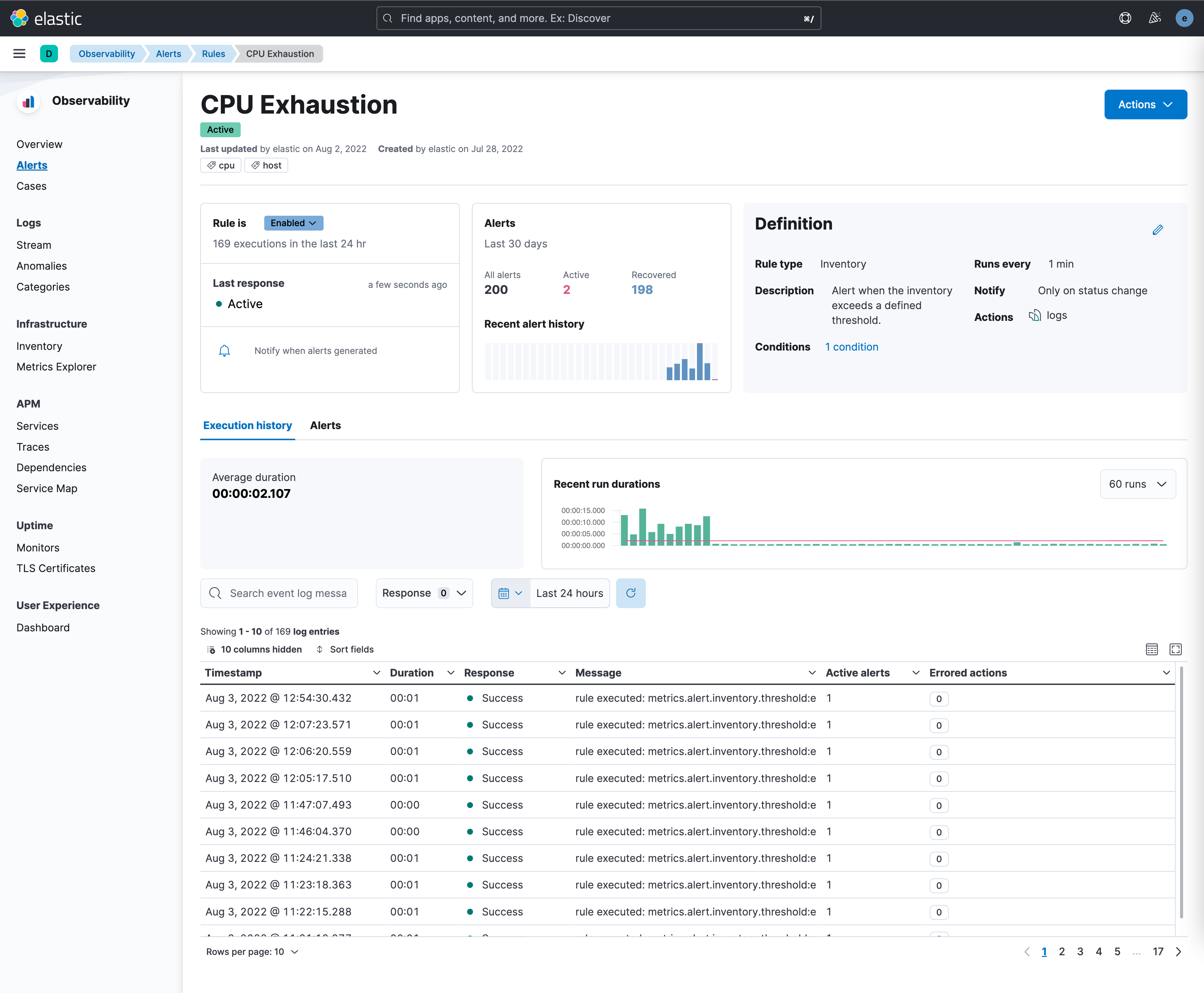Select Rules in the breadcrumb

(213, 53)
